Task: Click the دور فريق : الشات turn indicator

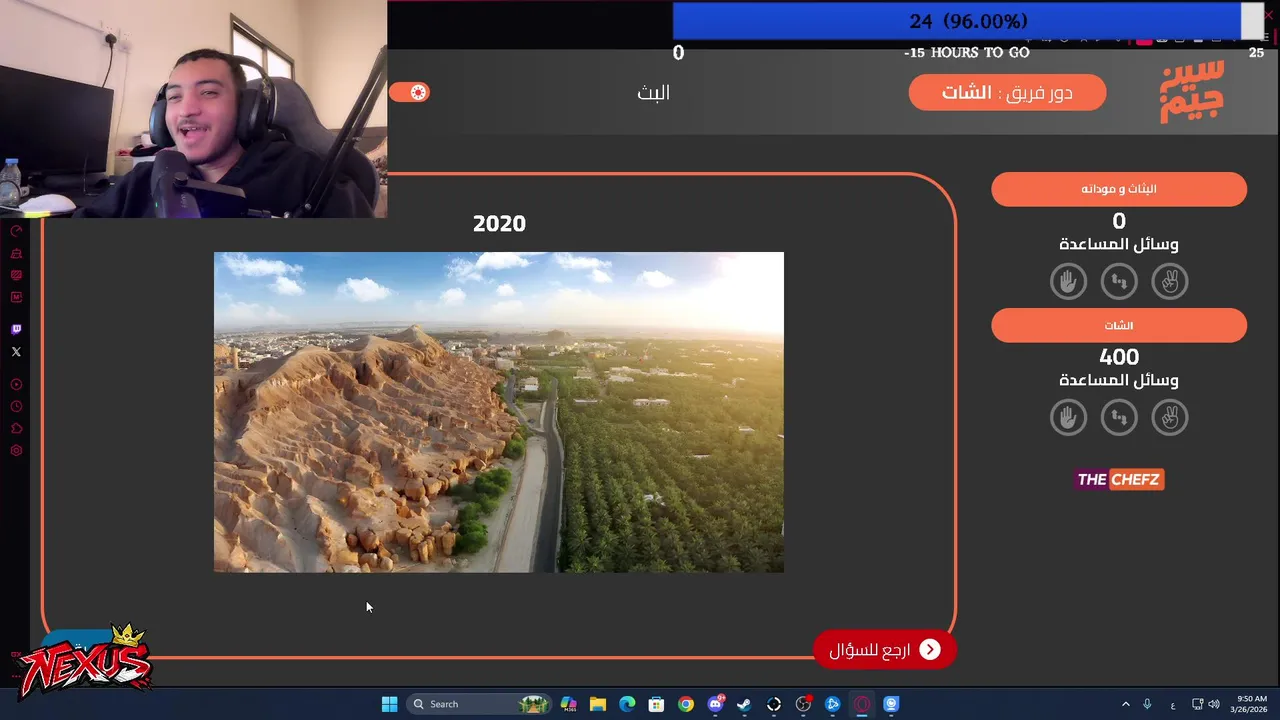Action: 1007,92
